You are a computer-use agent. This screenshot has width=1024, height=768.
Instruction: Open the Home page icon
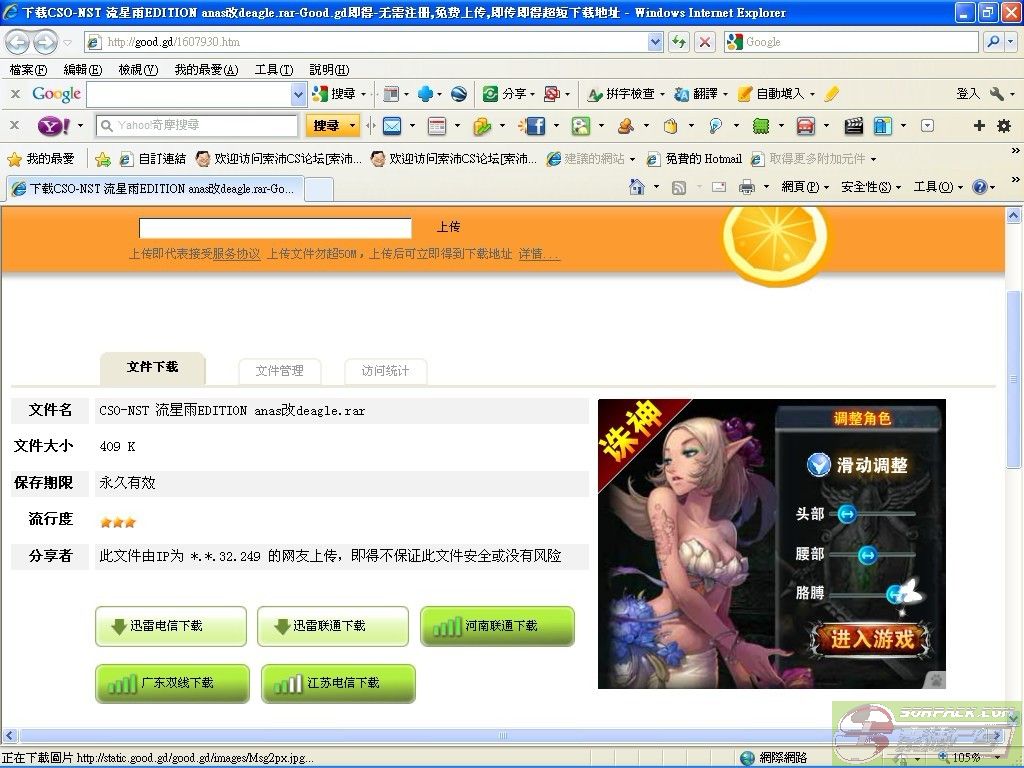pyautogui.click(x=637, y=187)
